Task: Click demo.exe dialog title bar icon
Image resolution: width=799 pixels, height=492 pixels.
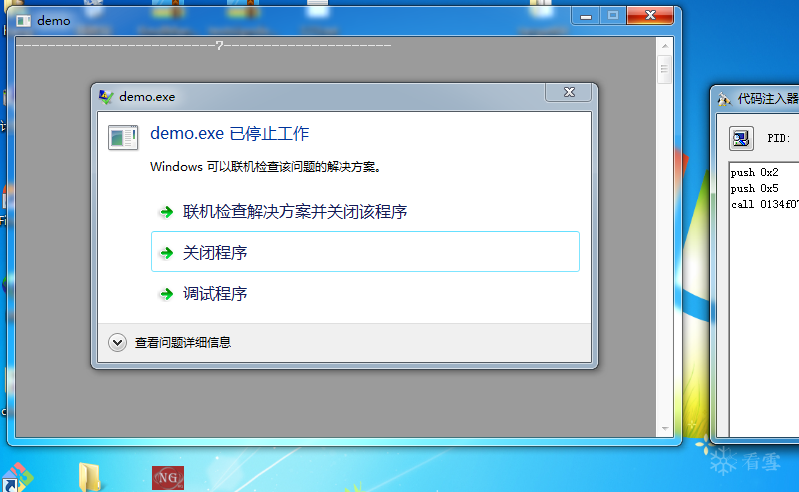Action: click(106, 97)
